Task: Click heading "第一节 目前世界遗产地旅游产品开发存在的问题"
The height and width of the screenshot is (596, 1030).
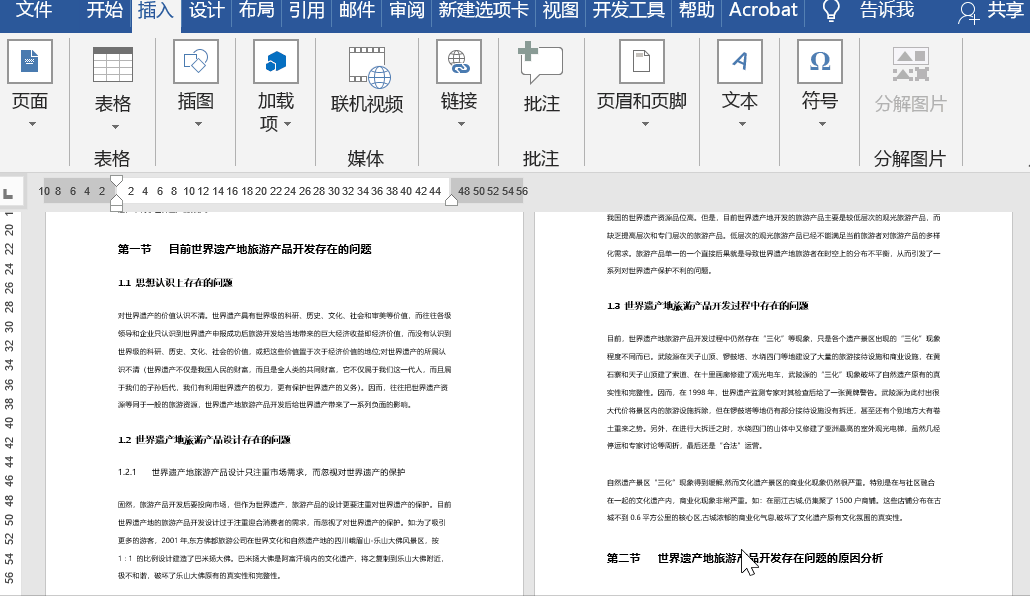Action: click(x=244, y=249)
